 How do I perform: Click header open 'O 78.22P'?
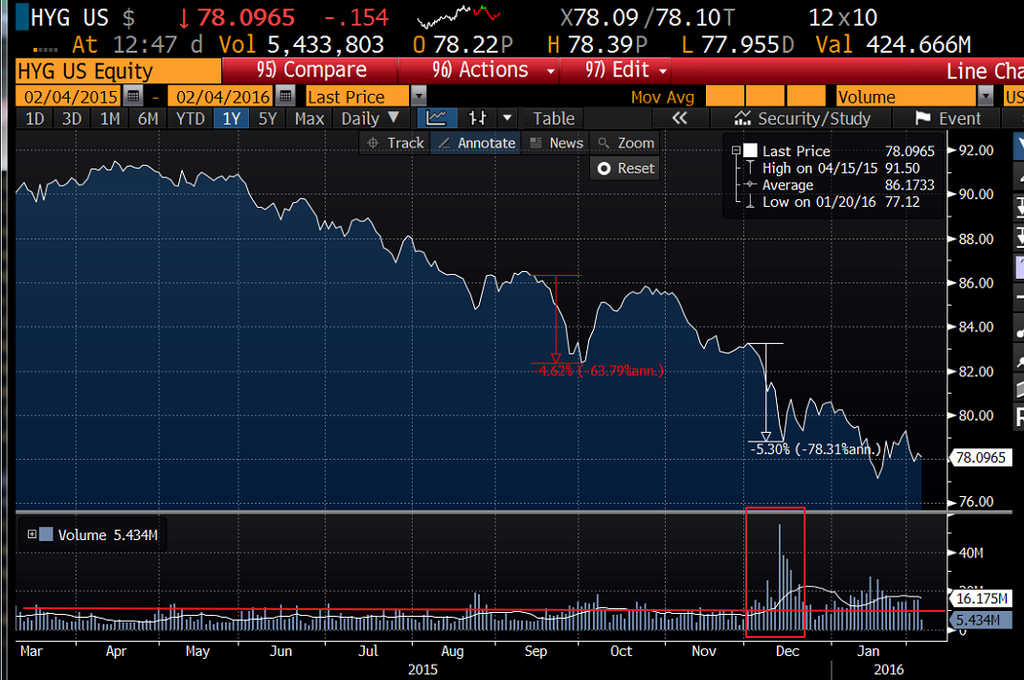click(463, 44)
